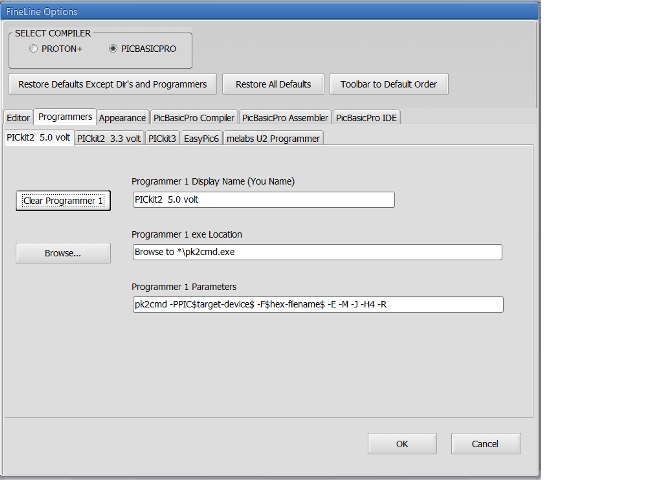Viewport: 661px width, 480px height.
Task: Open the PicBasicPro Compiler tab
Action: click(194, 118)
